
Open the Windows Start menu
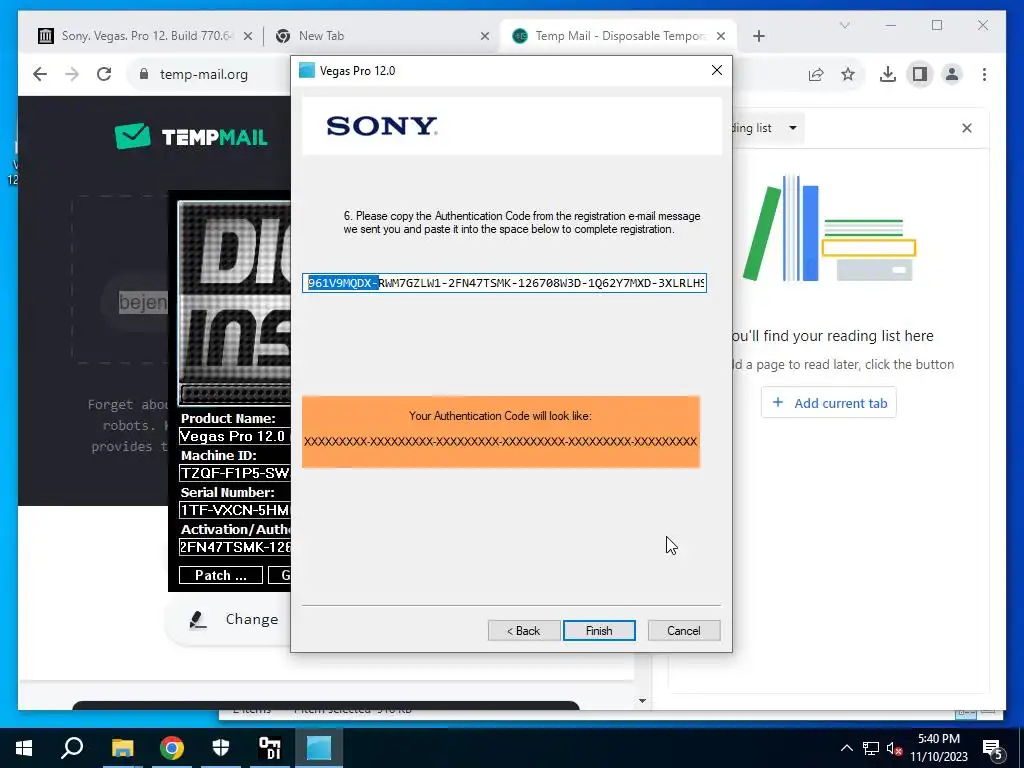24,748
